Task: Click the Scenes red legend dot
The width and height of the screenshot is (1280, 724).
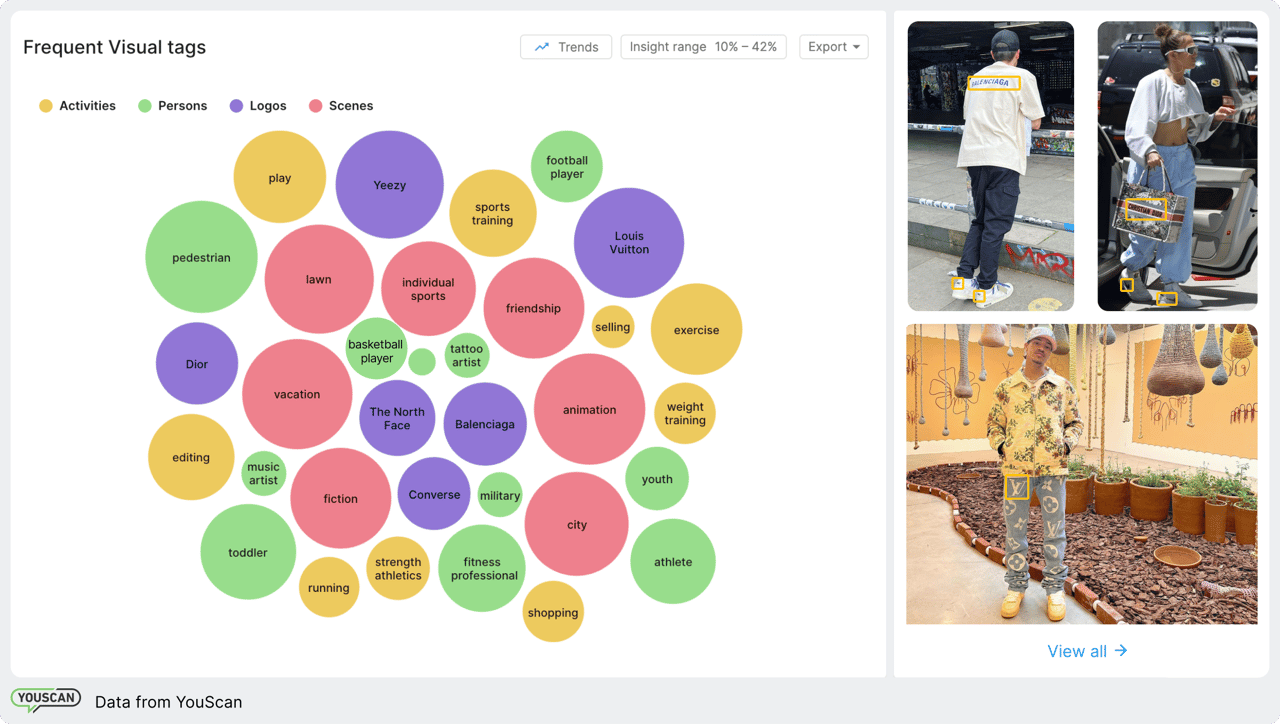Action: [x=316, y=106]
